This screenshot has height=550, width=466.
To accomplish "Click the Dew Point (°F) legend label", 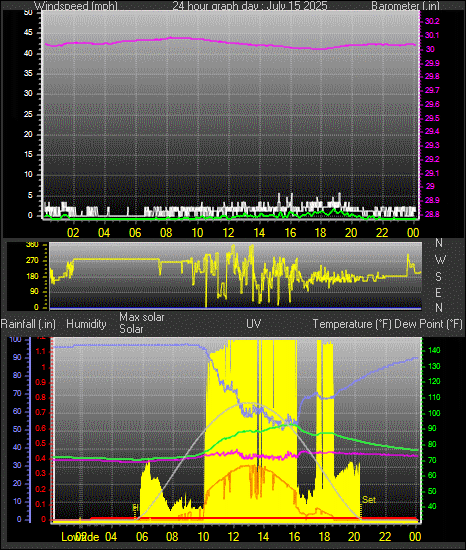I will (428, 324).
